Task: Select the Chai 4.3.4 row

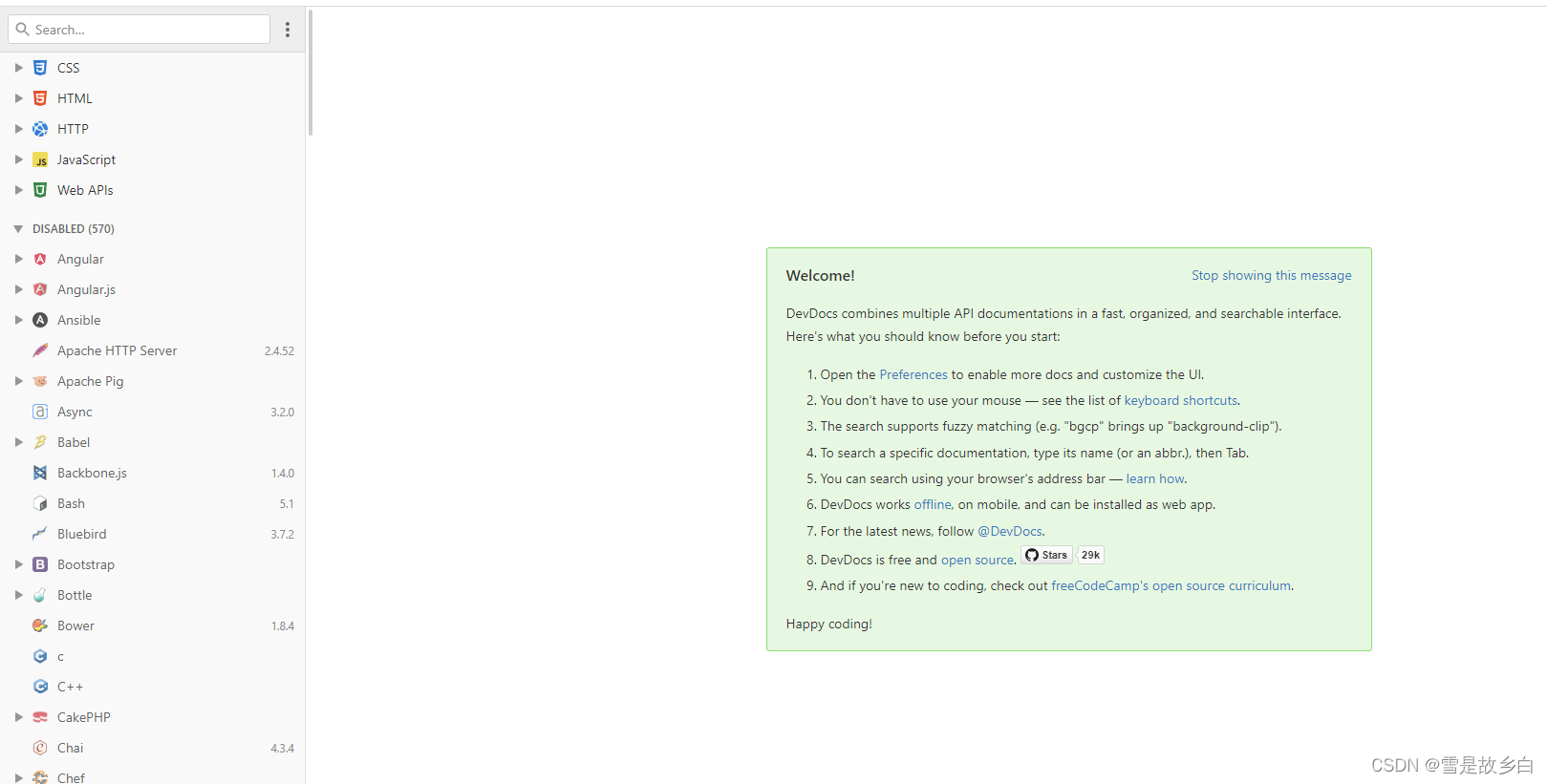Action: point(153,748)
